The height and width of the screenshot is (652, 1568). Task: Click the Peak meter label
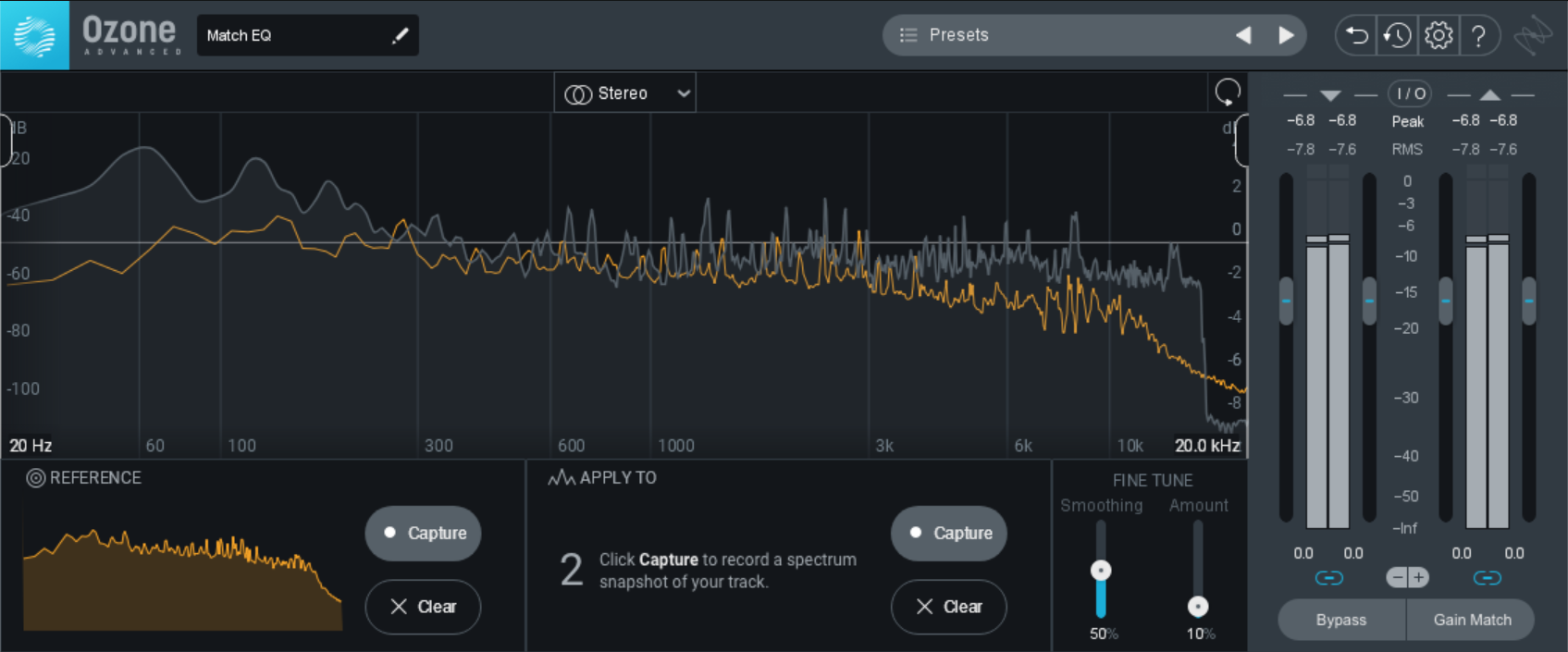tap(1408, 121)
